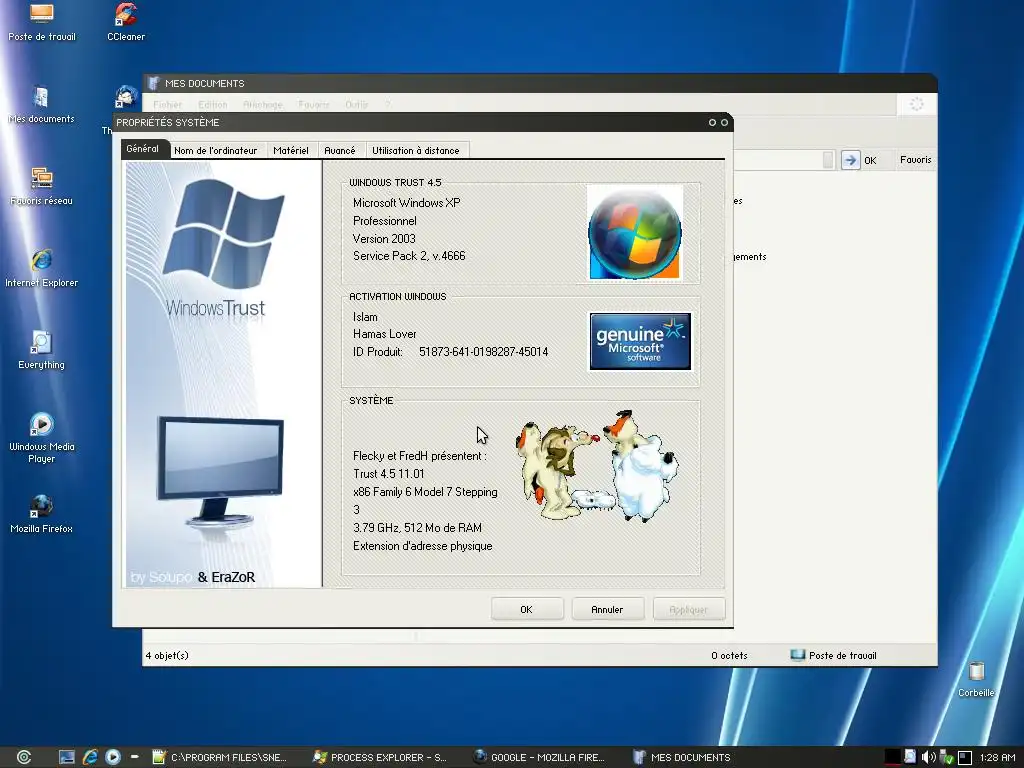The image size is (1024, 768).
Task: Click the first round button on Propriétés Système title bar
Action: coord(712,122)
